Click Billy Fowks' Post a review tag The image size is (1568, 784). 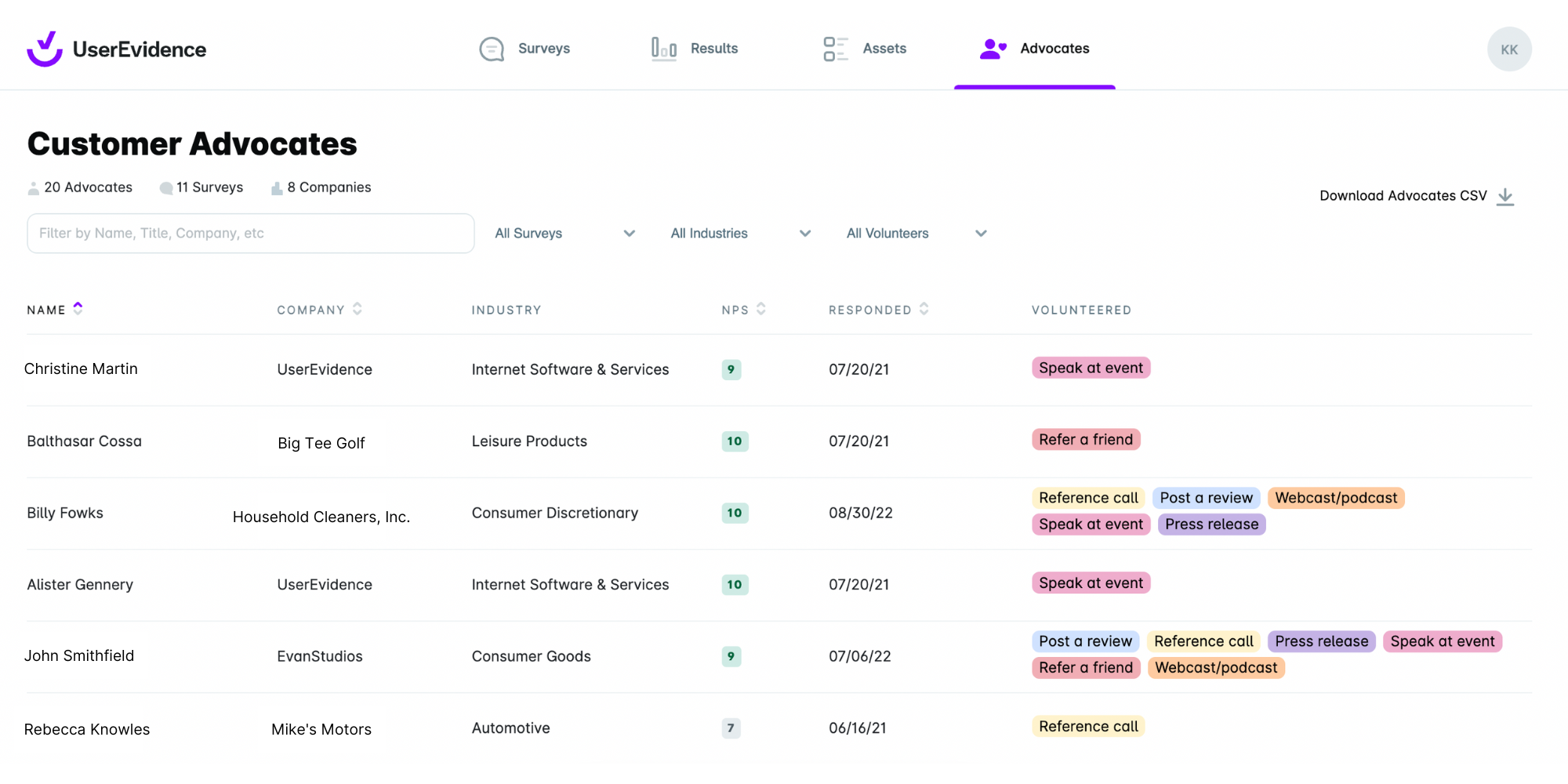(1207, 499)
